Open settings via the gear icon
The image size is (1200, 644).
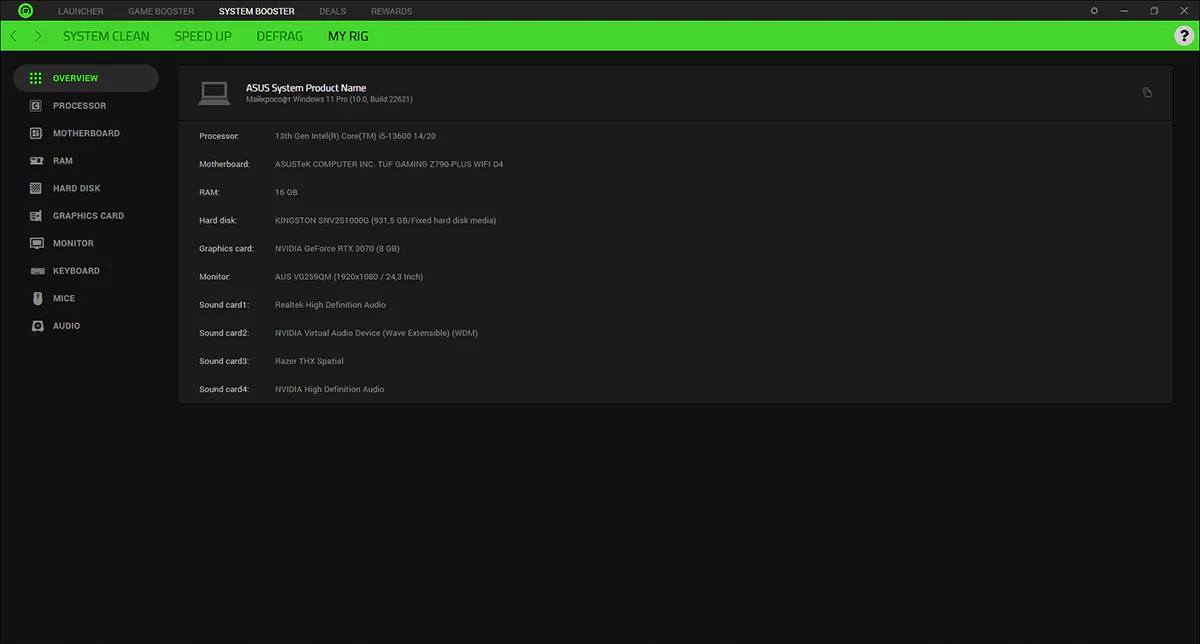point(1094,11)
